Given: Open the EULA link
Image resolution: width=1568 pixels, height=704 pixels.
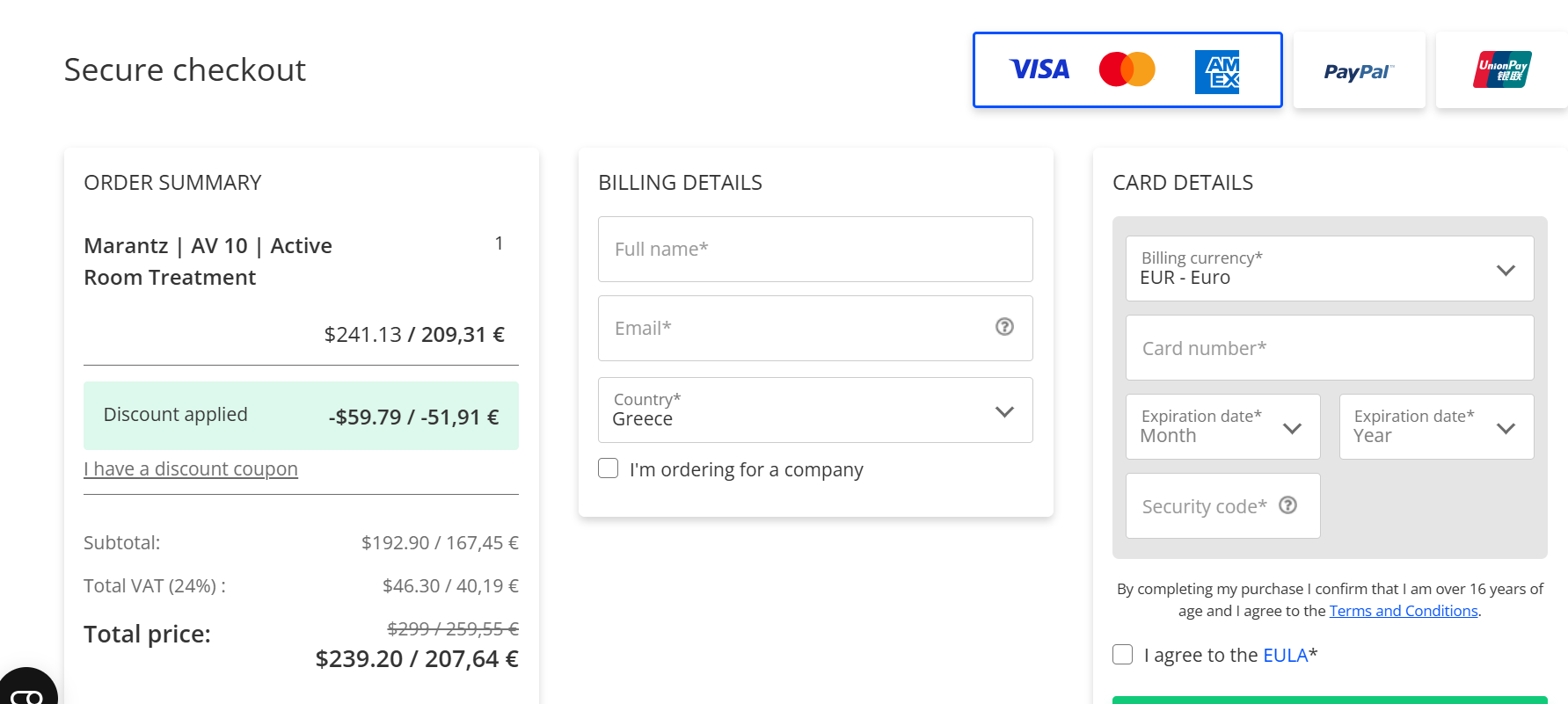Looking at the screenshot, I should point(1285,655).
